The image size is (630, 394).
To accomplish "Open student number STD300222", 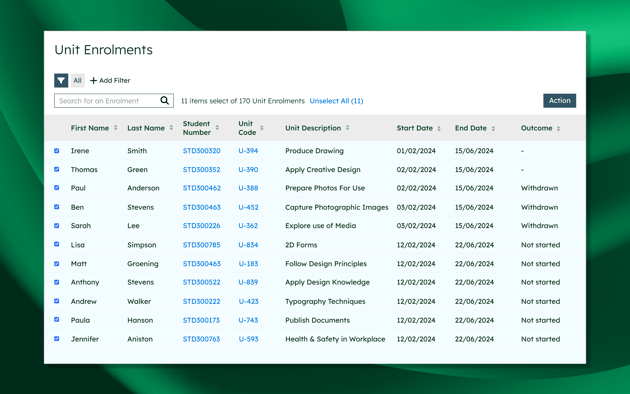I will 202,301.
